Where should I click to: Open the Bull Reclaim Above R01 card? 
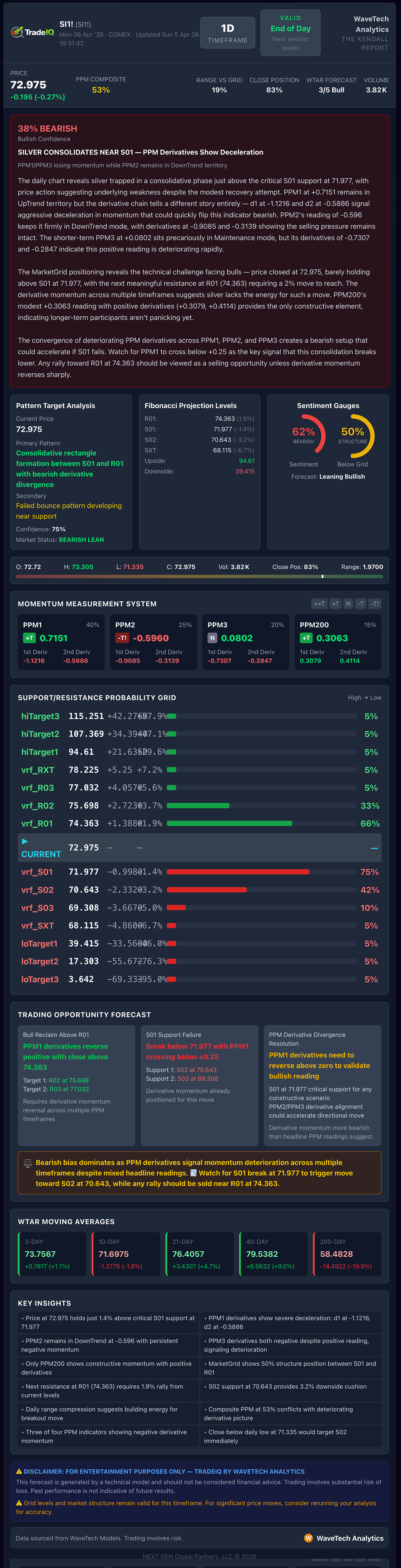[x=77, y=1085]
